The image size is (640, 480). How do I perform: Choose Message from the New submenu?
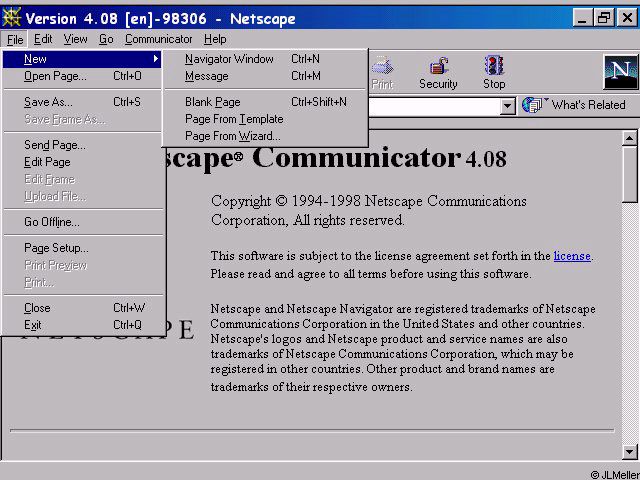click(x=265, y=76)
